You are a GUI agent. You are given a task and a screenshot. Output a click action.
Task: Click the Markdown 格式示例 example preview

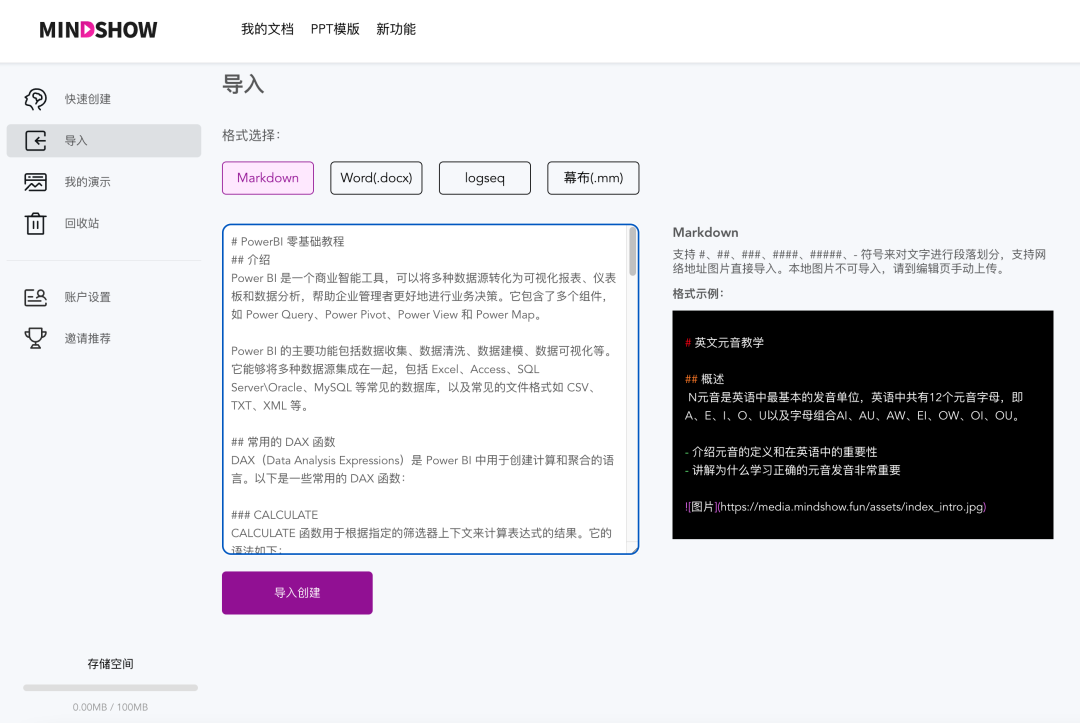pyautogui.click(x=862, y=424)
